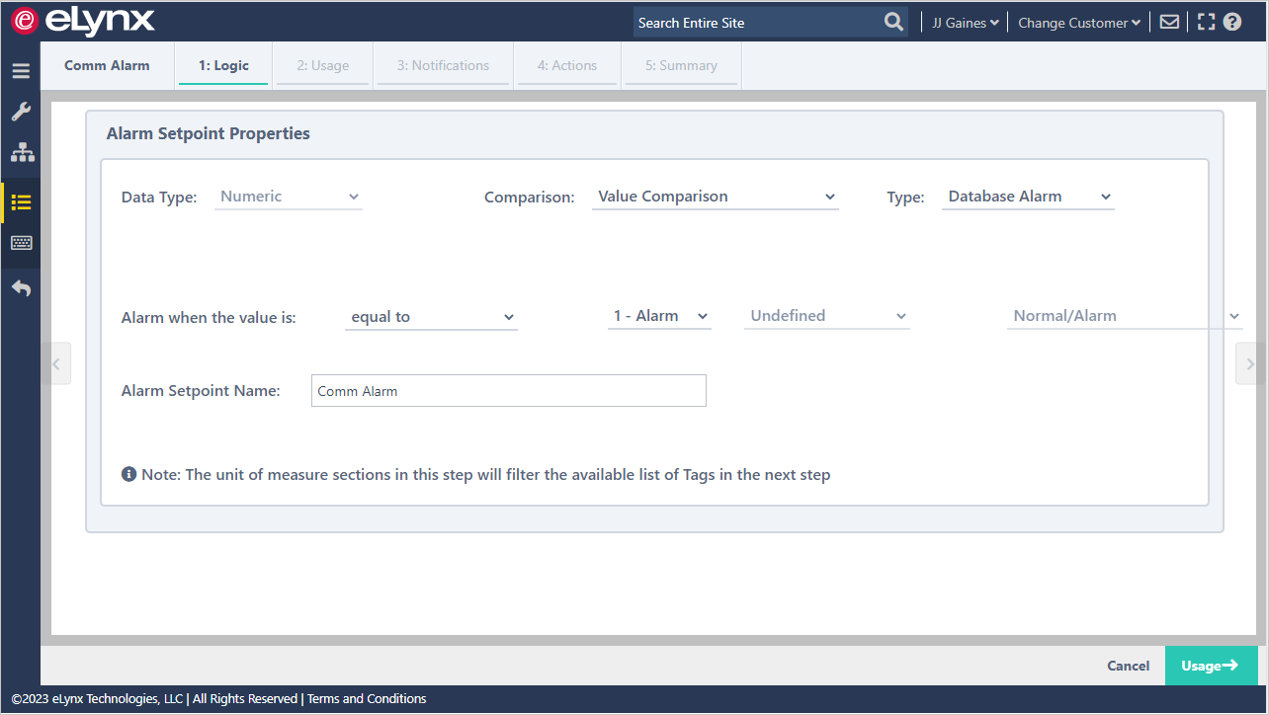Screen dimensions: 1269x715
Task: Click the 'Data Type:' label
Action: coord(159,198)
